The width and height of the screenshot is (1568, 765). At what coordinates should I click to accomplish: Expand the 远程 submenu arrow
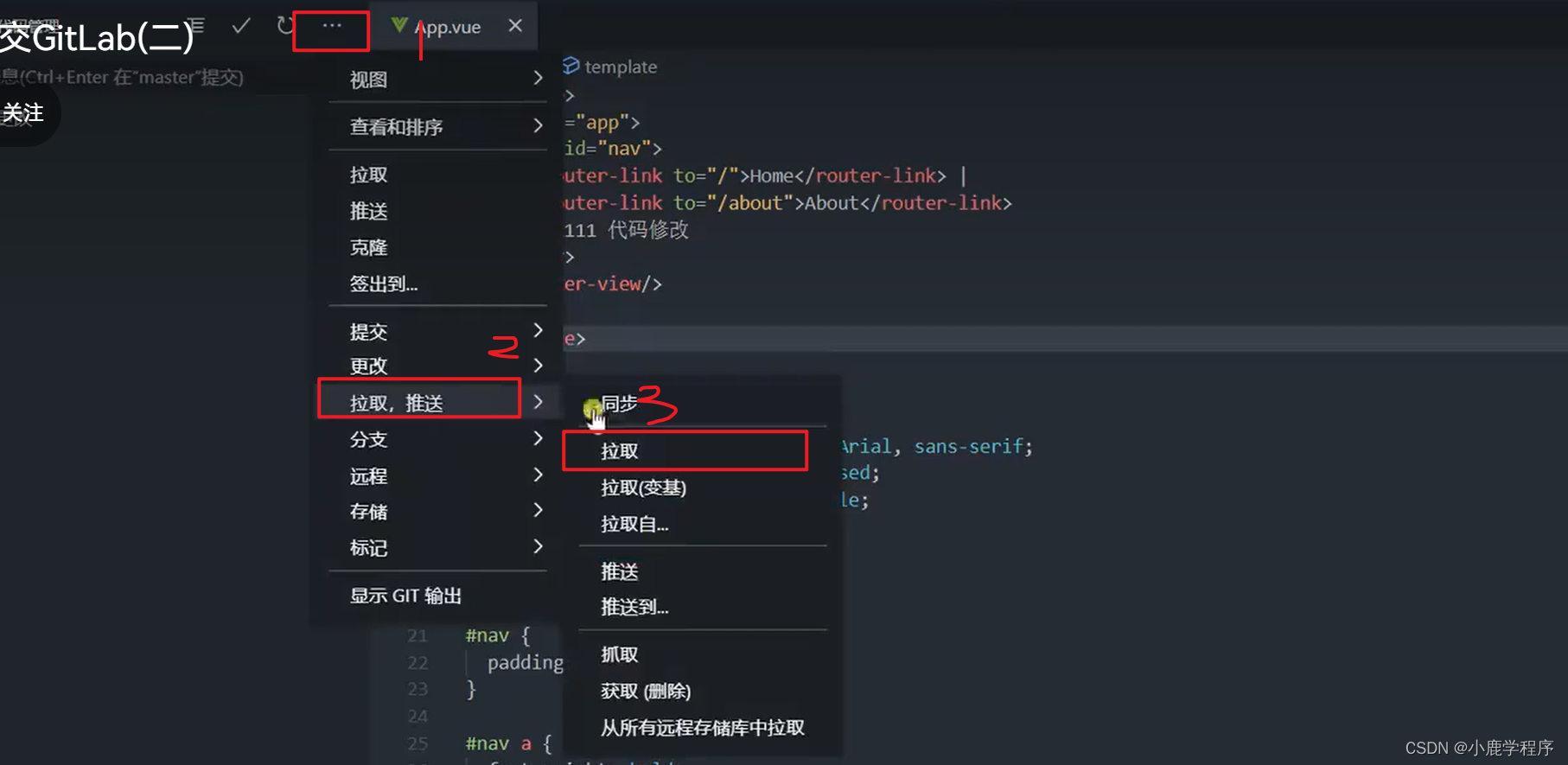point(538,475)
